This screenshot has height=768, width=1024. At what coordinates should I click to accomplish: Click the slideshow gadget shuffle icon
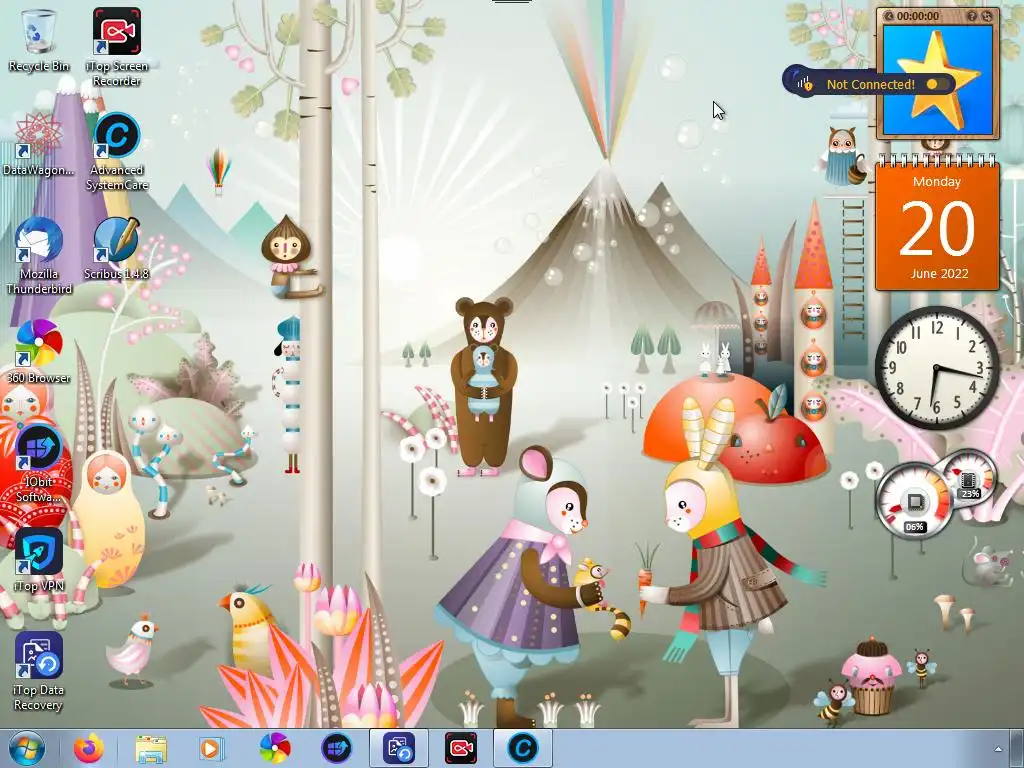tap(986, 16)
